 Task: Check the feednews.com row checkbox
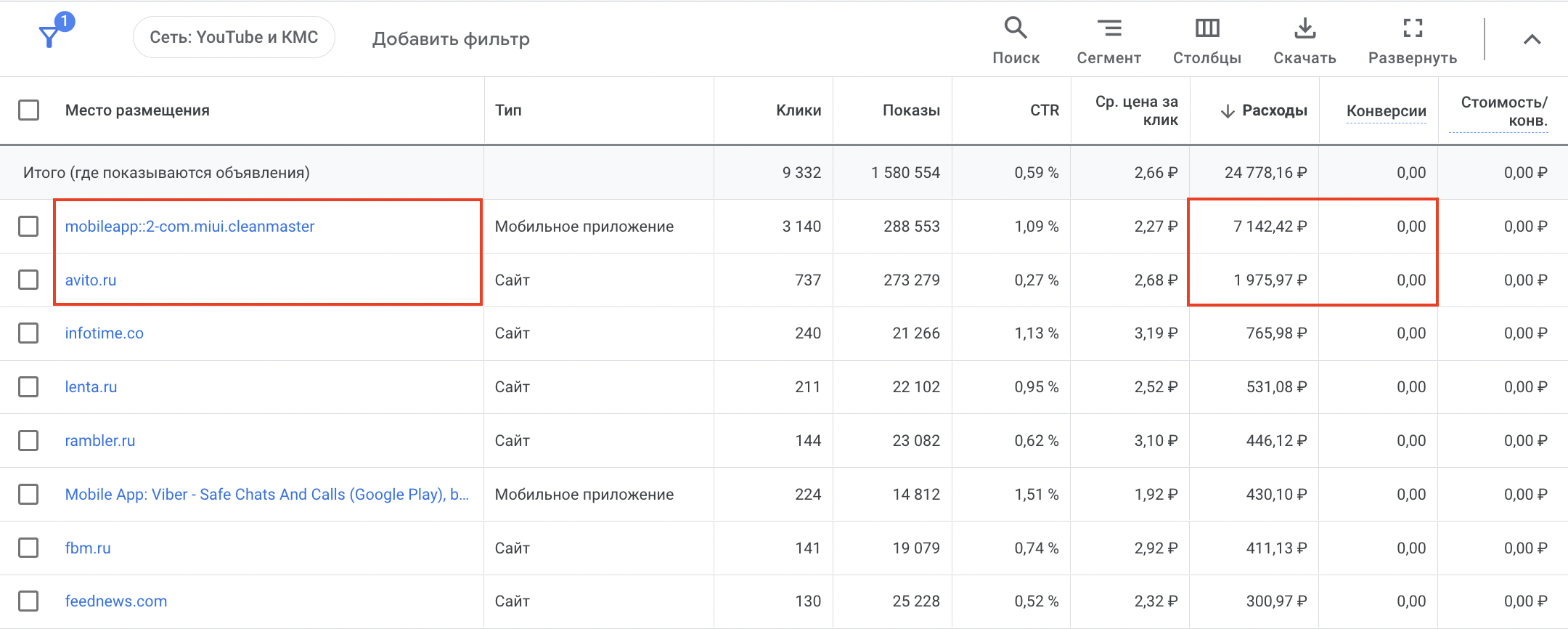[x=28, y=601]
